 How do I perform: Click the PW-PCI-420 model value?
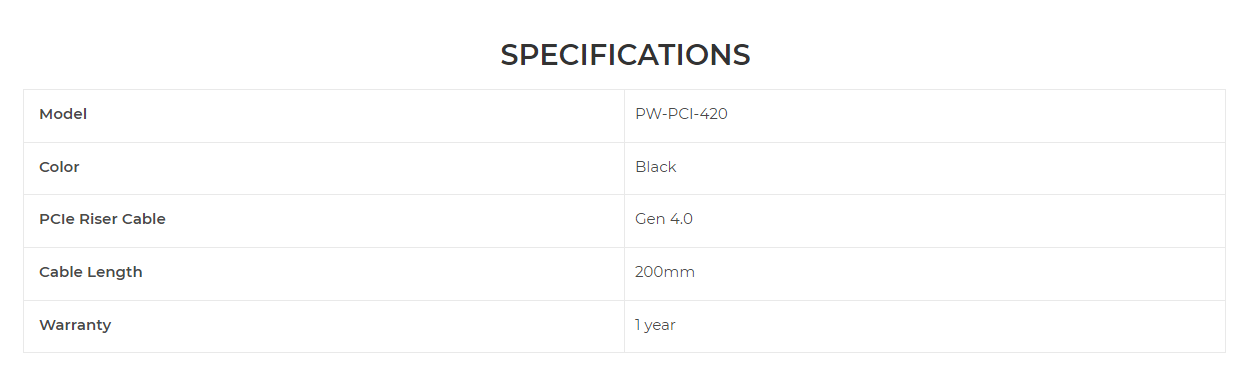(681, 114)
